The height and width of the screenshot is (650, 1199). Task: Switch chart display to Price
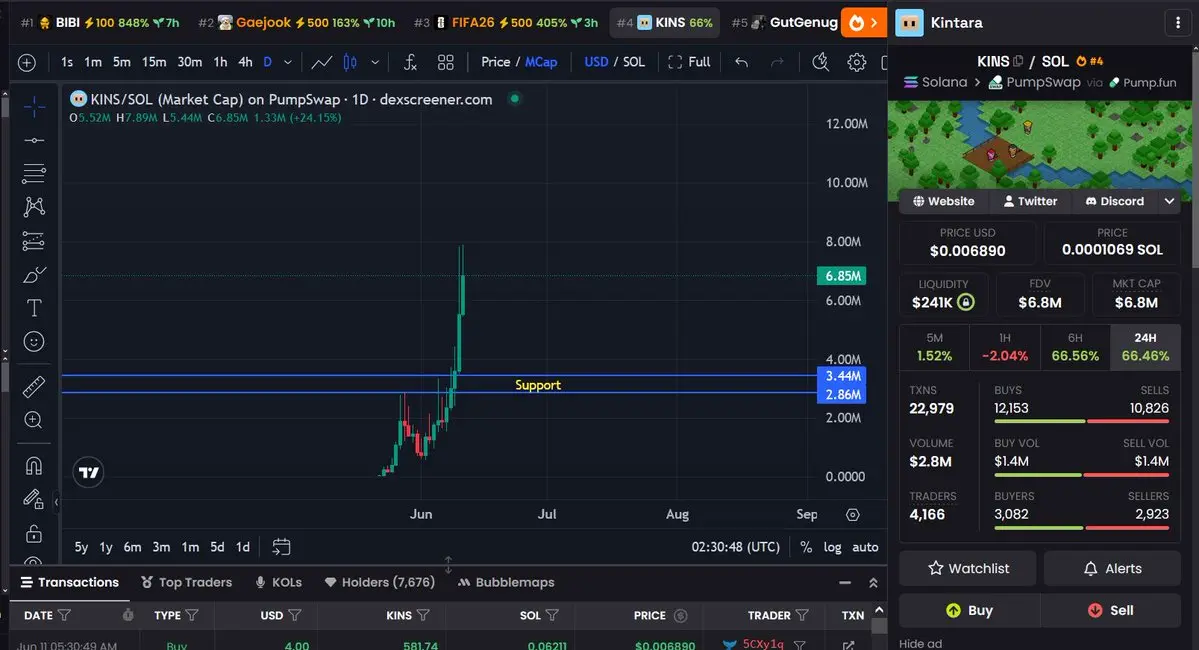click(x=495, y=62)
